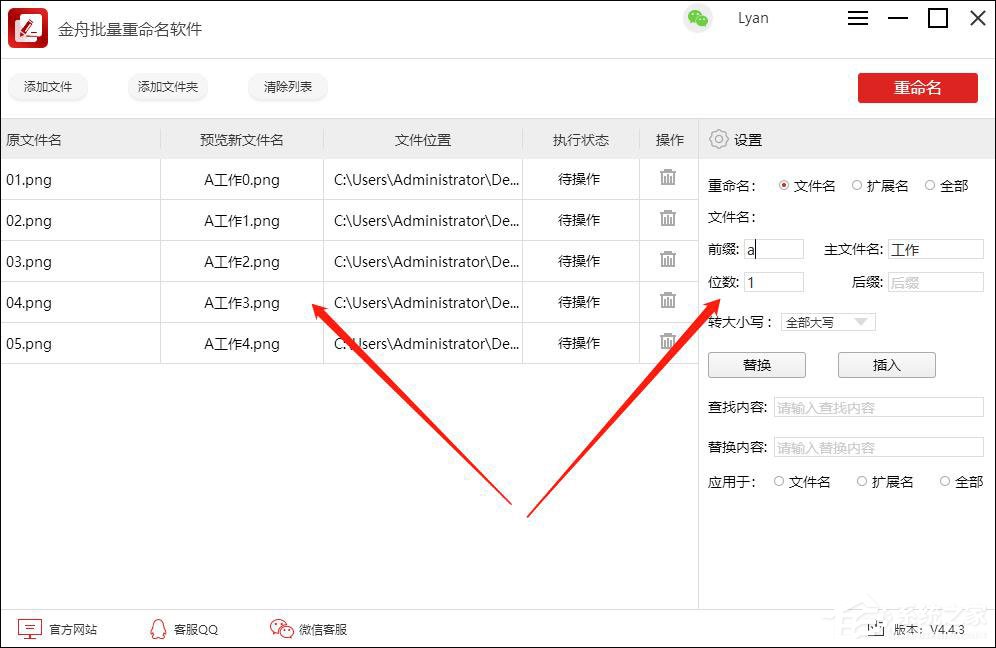Open 客服QQ via the bell icon

tap(158, 629)
